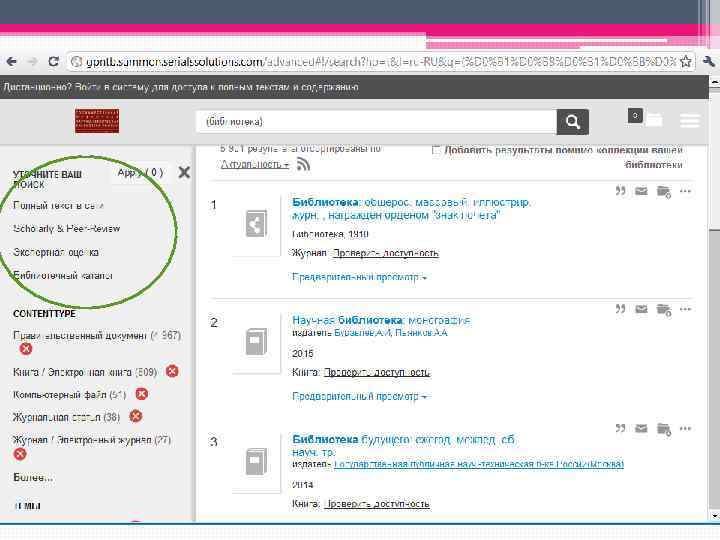Open more actions ellipsis for result 1

click(685, 191)
